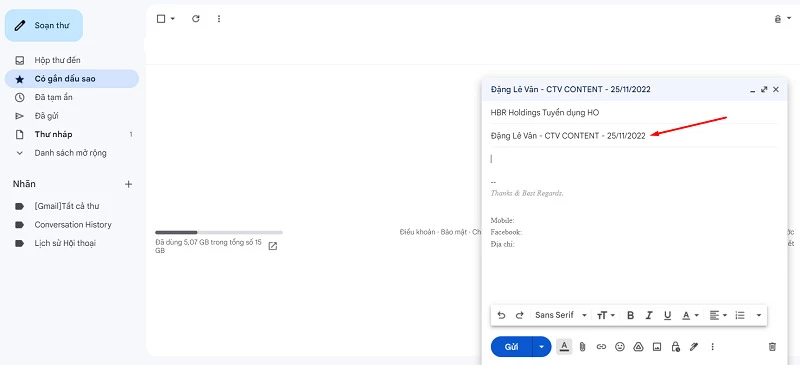Screen dimensions: 800x365
Task: Close the compose window
Action: [x=776, y=89]
